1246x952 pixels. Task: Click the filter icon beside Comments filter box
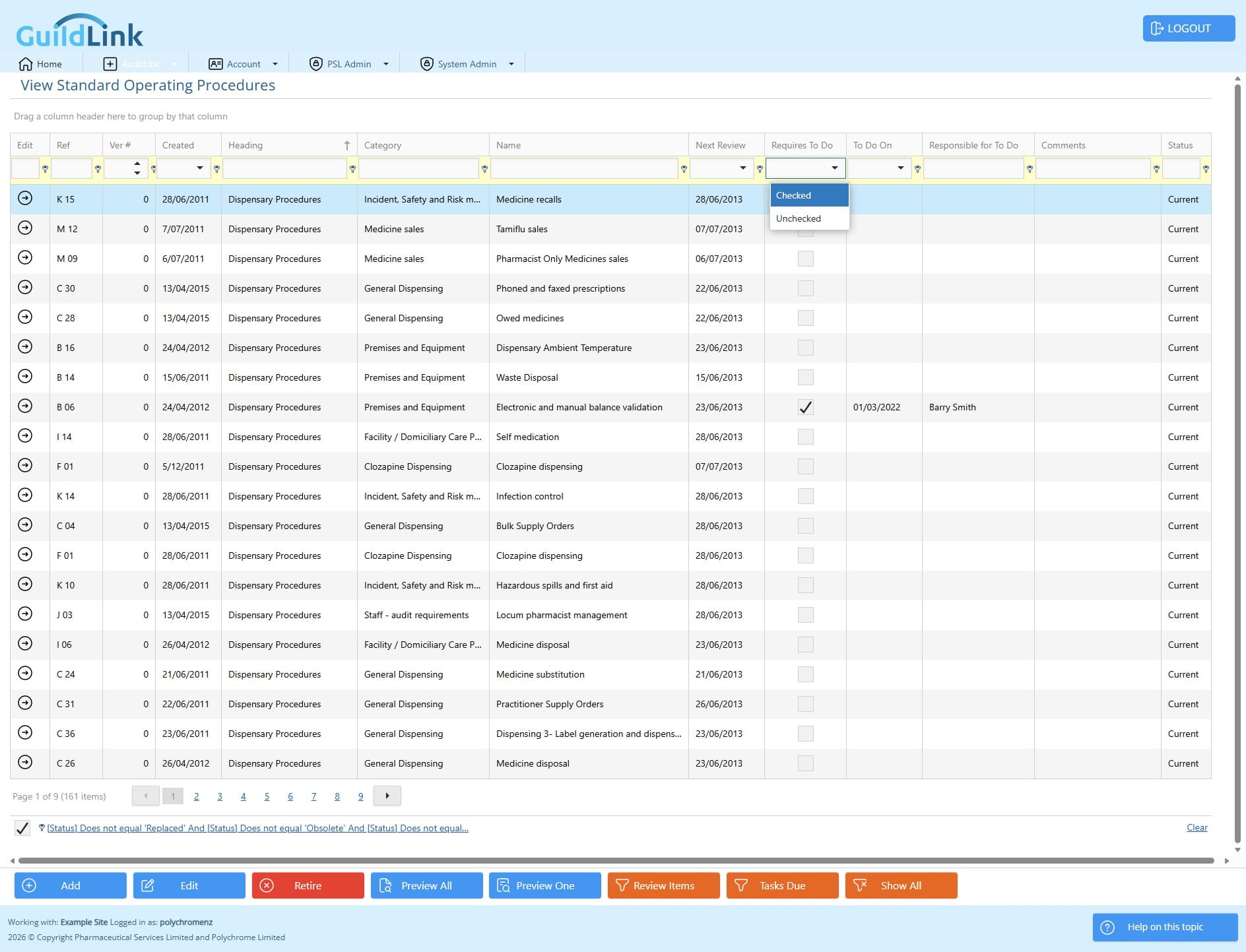[x=1156, y=170]
